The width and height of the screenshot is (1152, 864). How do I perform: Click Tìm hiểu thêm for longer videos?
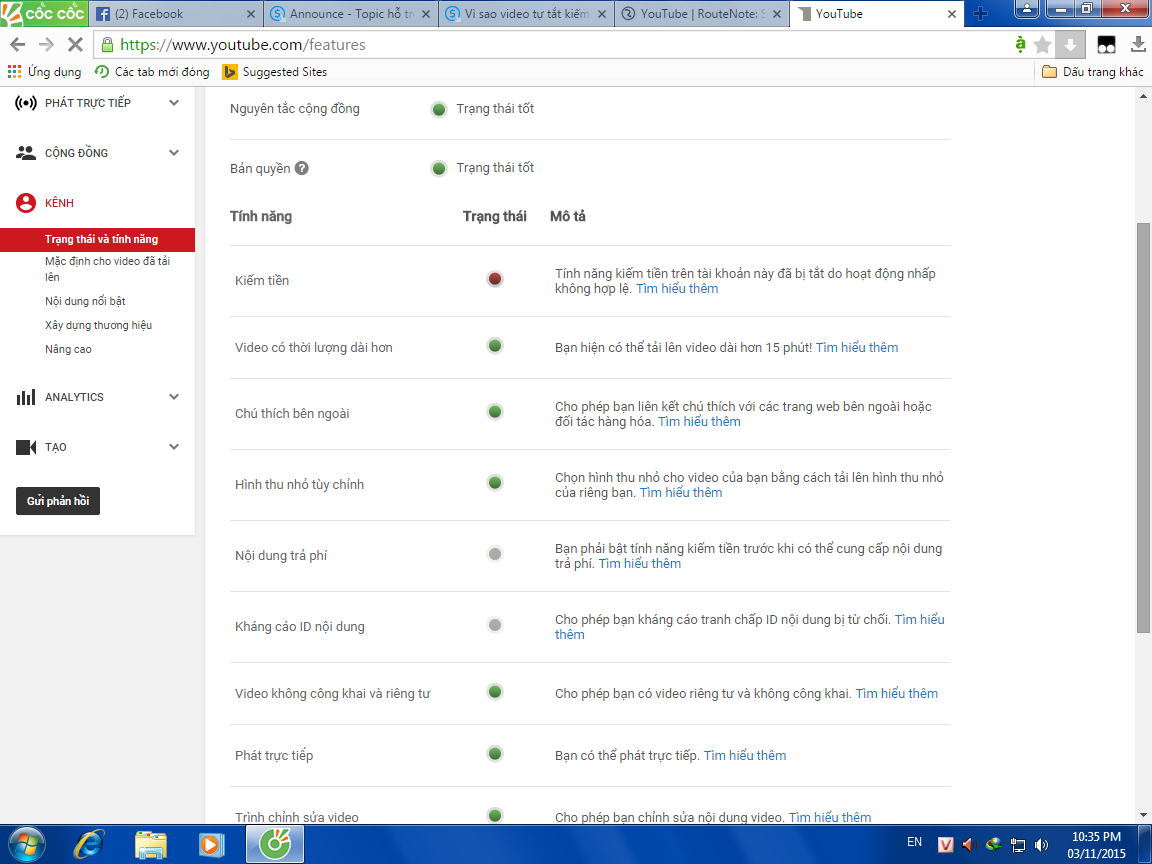coord(857,348)
